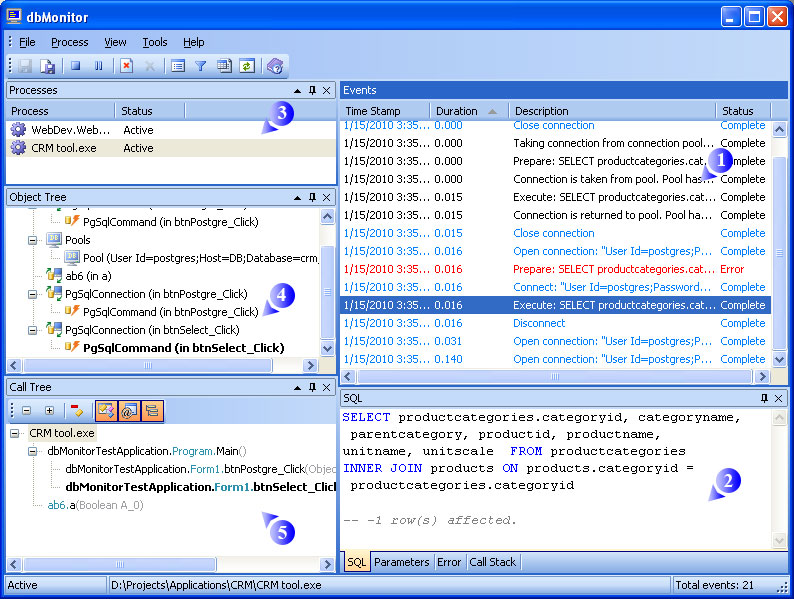Toggle the tree hierarchy button in Call Tree toolbar
Screen dimensions: 794x599
(151, 410)
